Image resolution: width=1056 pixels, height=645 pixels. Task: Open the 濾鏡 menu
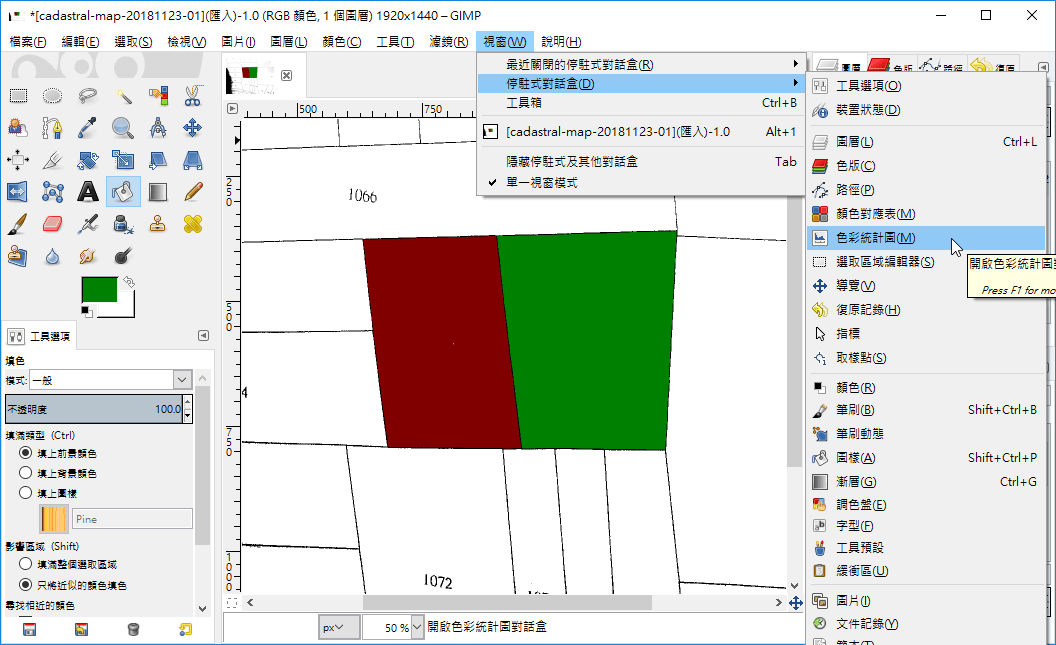tap(447, 41)
